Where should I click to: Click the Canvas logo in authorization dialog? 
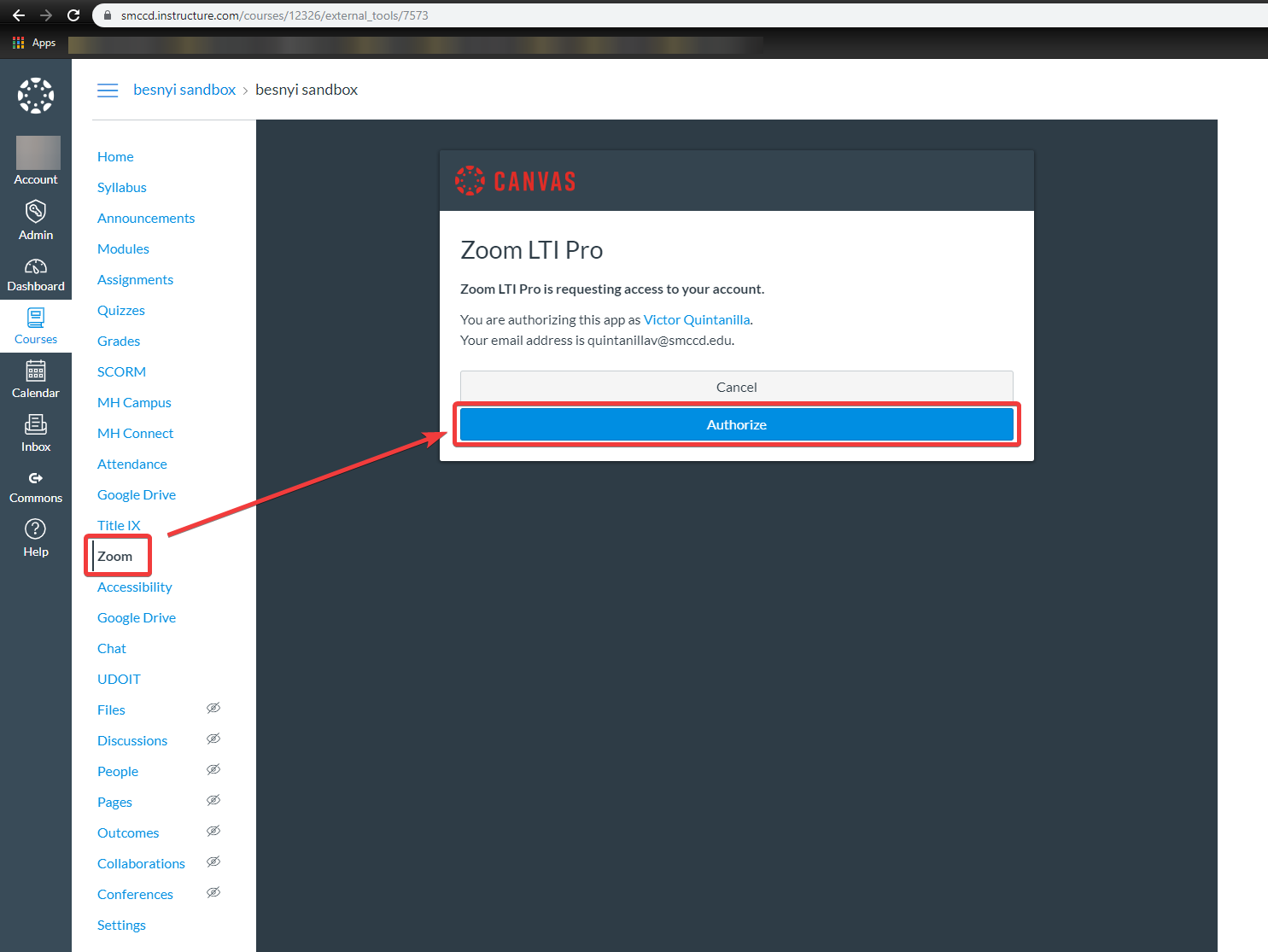click(x=516, y=181)
